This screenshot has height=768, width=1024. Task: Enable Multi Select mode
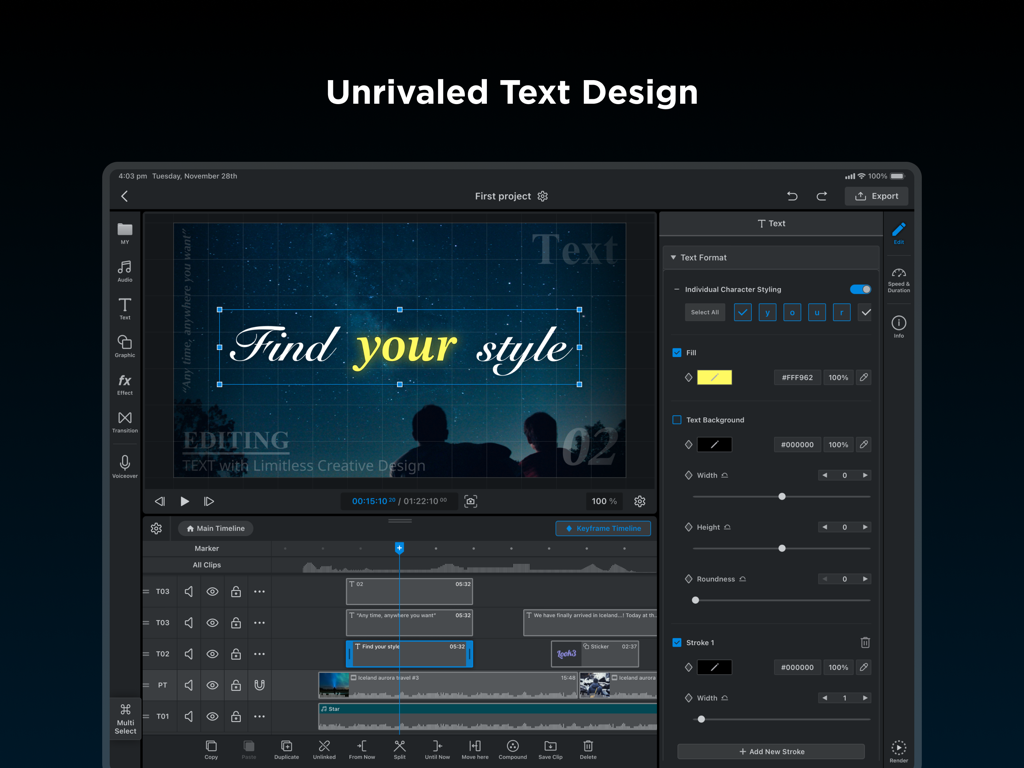(124, 718)
